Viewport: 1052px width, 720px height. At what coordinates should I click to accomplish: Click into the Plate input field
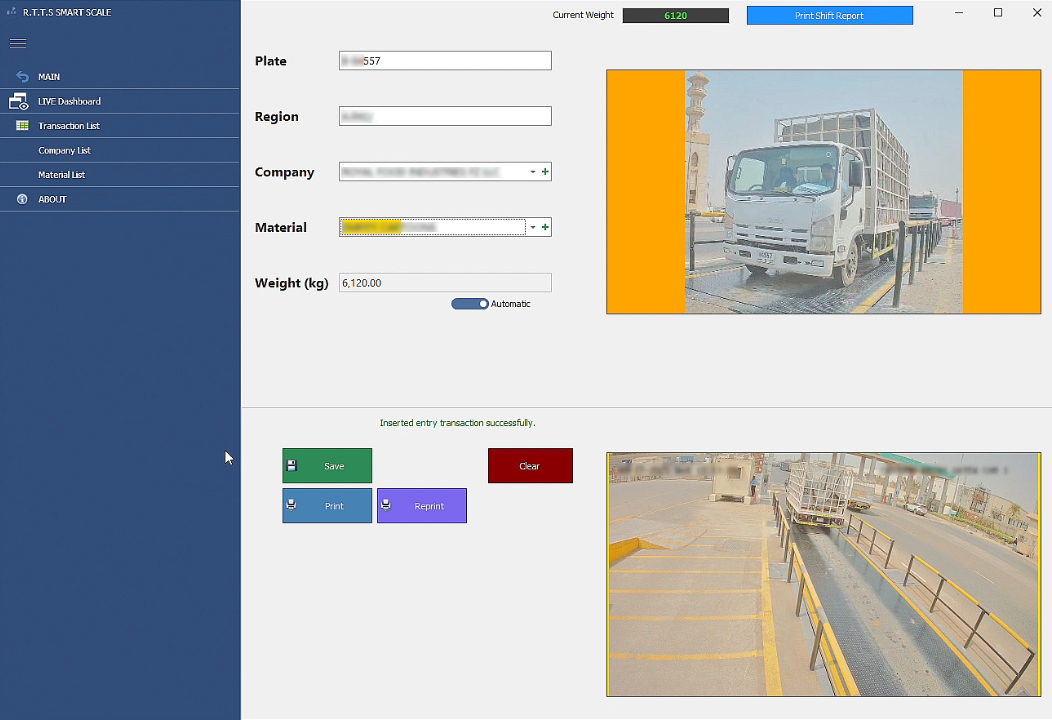445,61
